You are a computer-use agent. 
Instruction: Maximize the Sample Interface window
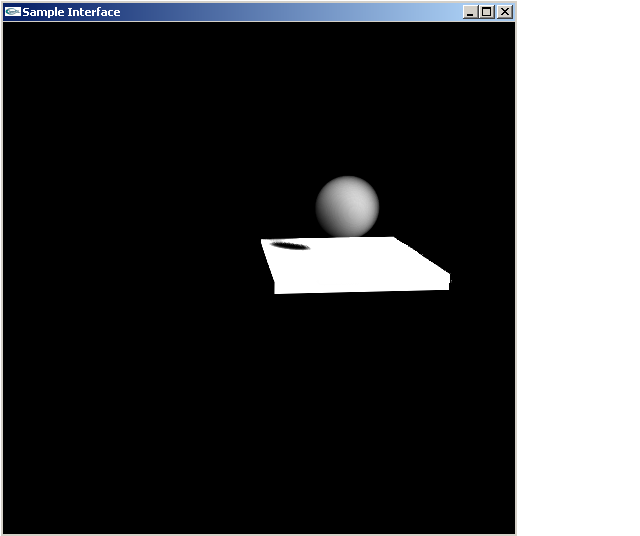pos(487,12)
